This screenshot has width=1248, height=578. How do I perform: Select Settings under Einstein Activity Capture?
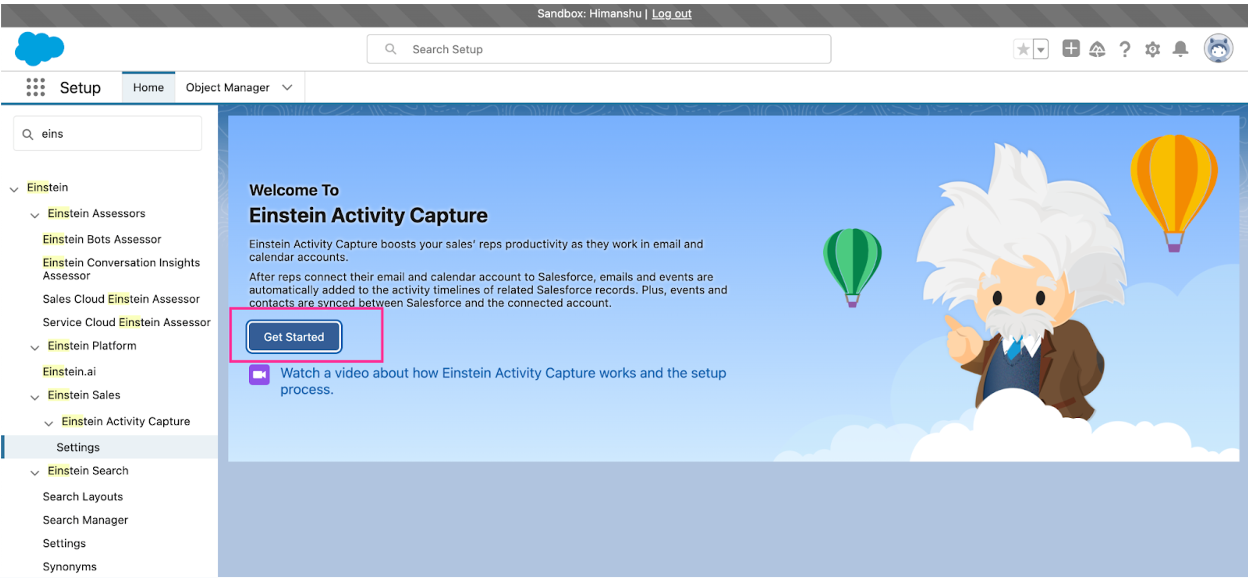click(x=78, y=447)
